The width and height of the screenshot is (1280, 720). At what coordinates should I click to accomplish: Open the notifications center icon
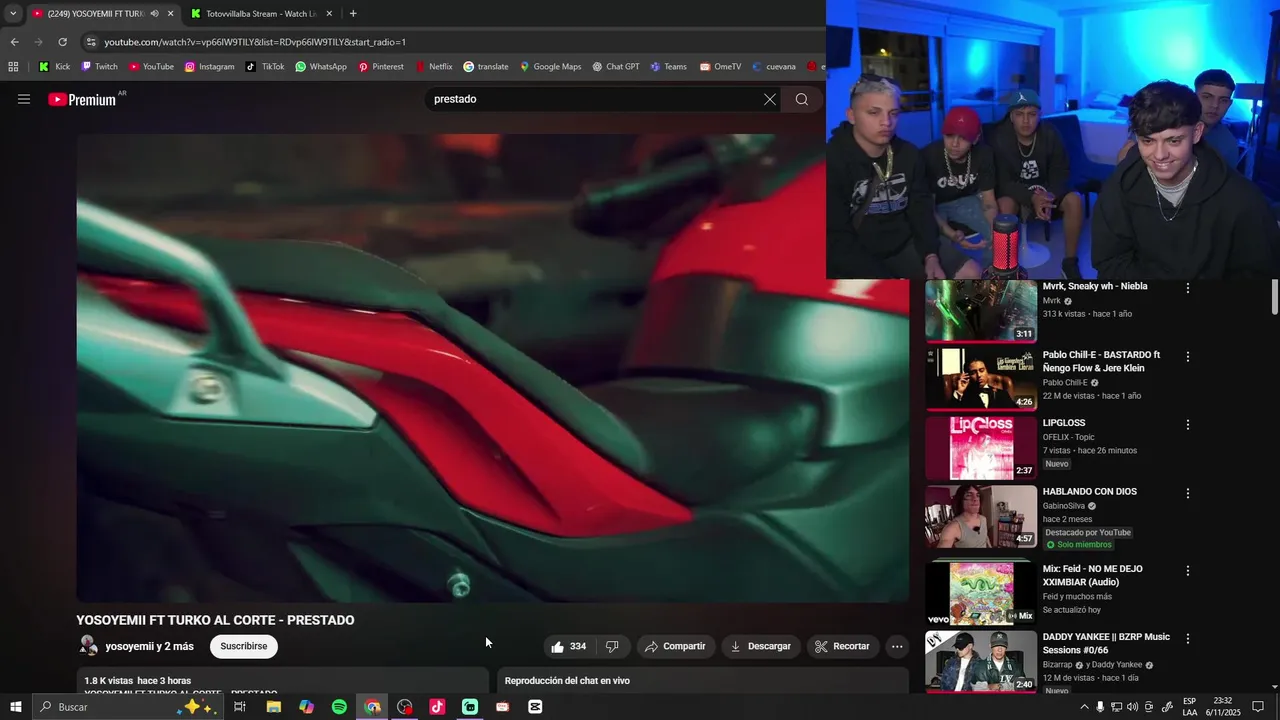tap(1258, 707)
